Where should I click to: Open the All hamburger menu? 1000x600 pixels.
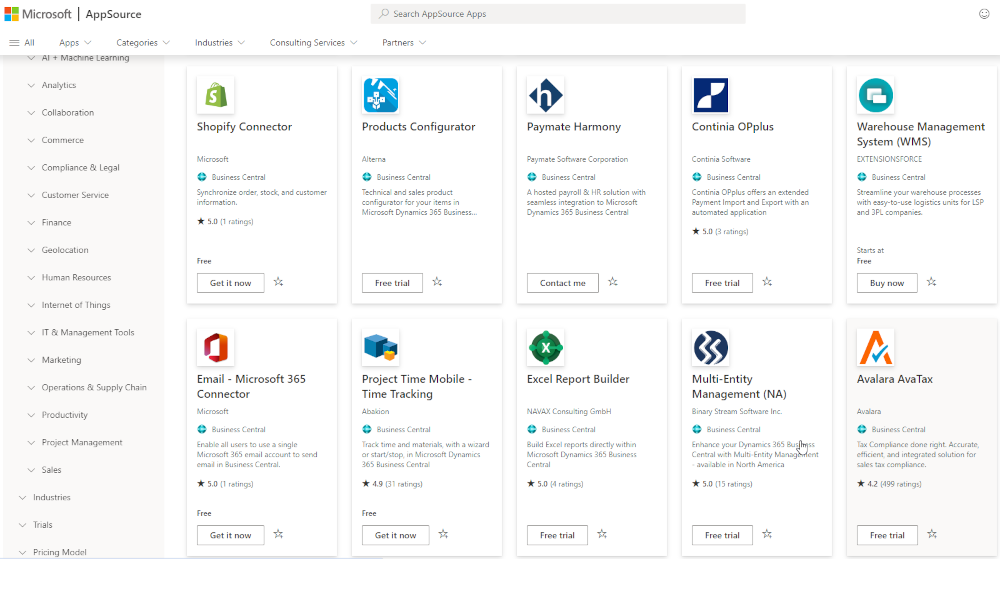click(x=22, y=43)
